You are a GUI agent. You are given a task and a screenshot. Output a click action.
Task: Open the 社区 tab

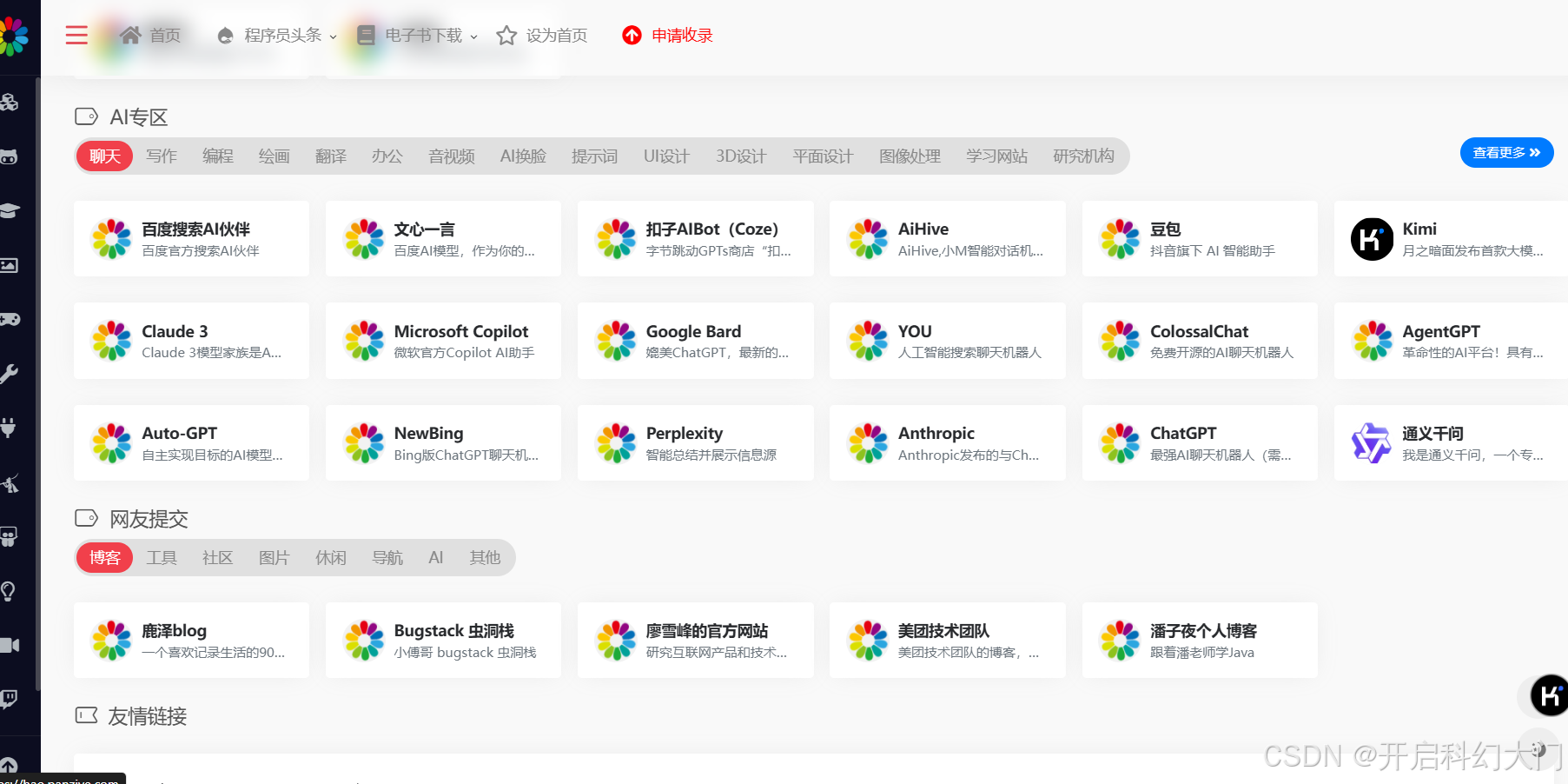click(218, 557)
